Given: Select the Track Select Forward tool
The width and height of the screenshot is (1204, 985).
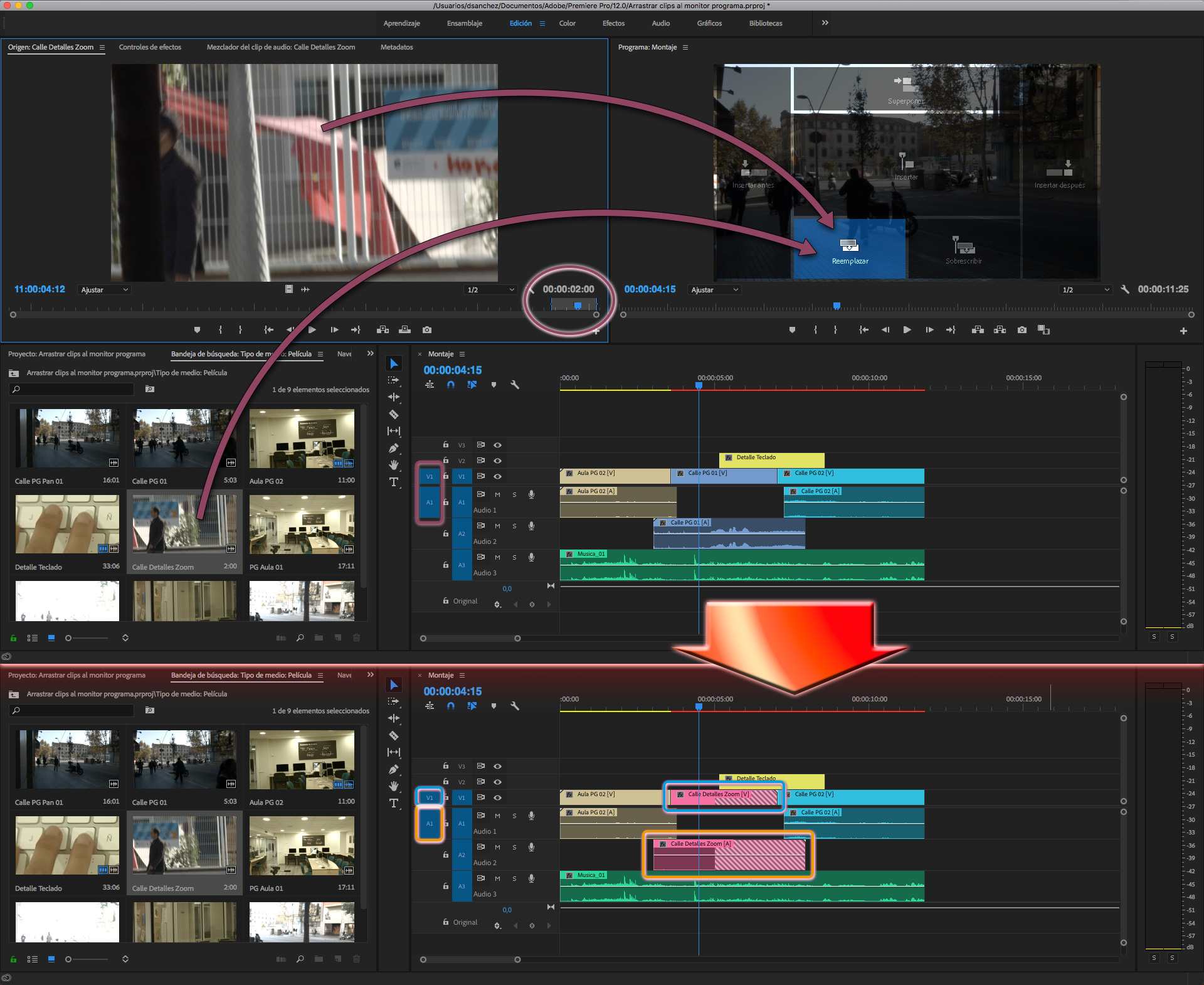Looking at the screenshot, I should point(394,380).
